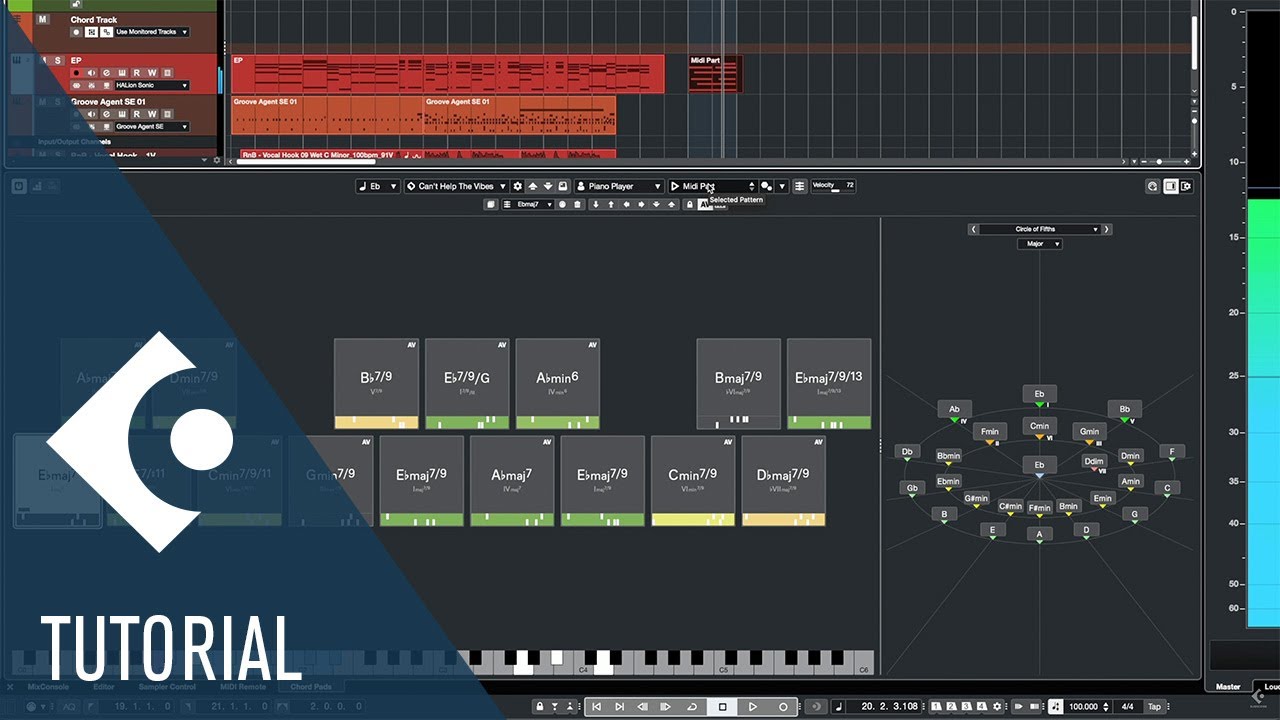
Task: Open the pad layout settings icon beside Velocity
Action: click(800, 186)
